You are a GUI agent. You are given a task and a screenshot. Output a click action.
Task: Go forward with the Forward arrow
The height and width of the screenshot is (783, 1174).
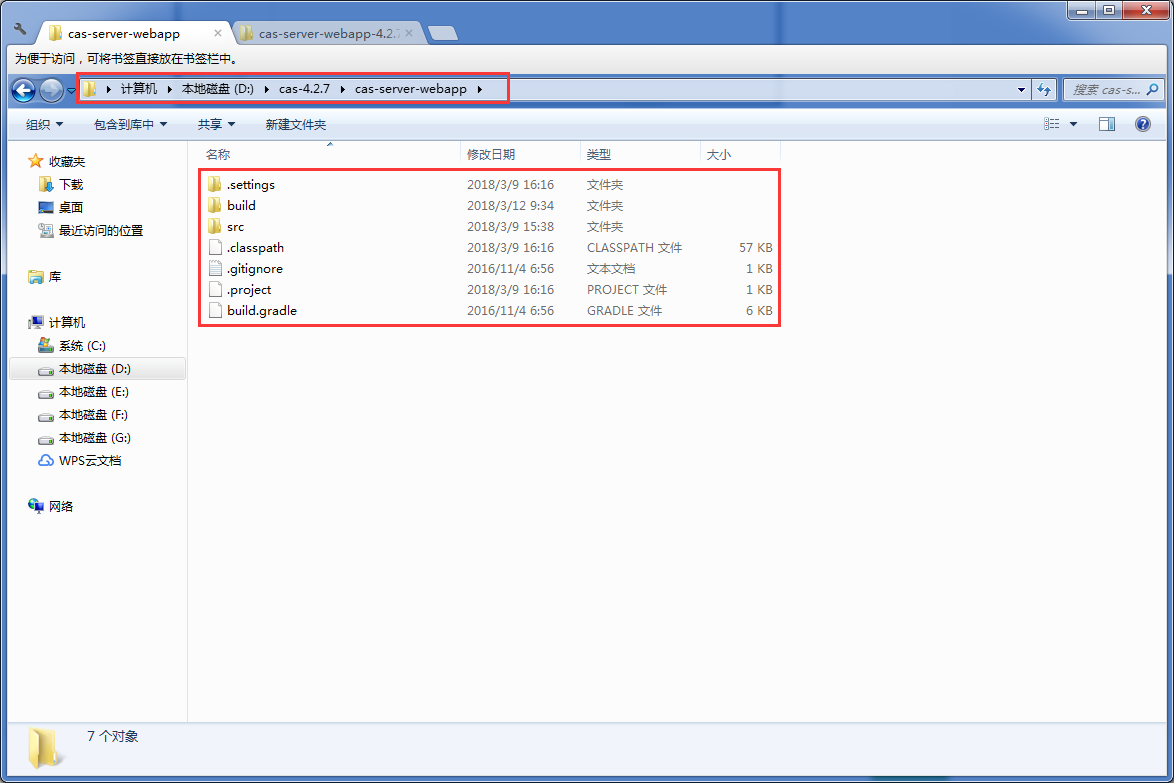[x=51, y=91]
